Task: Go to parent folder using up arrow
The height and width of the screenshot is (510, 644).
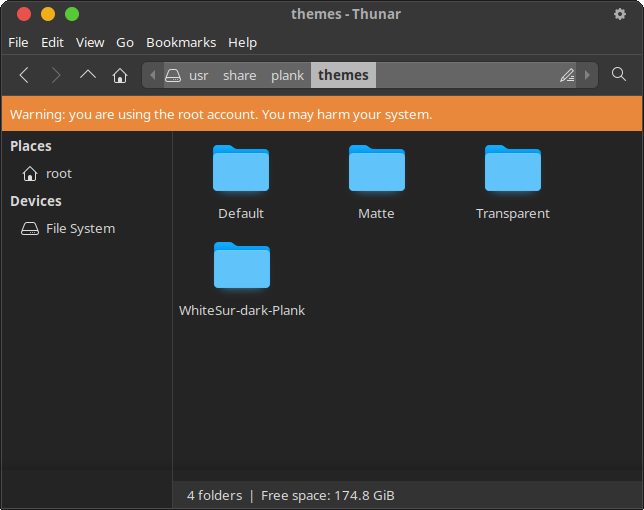Action: pos(87,75)
